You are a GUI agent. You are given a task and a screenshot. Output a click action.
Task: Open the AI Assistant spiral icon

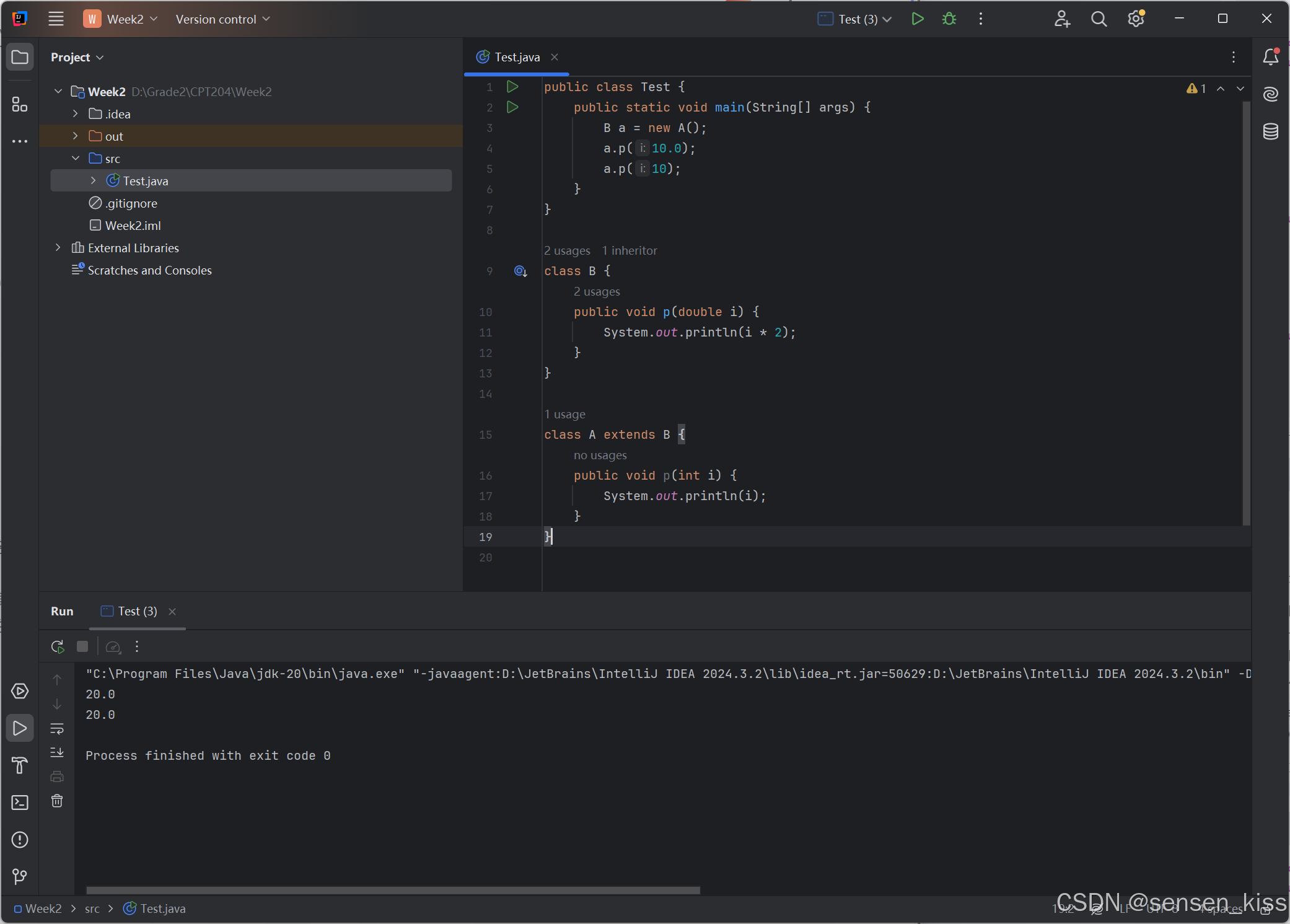pos(1271,94)
